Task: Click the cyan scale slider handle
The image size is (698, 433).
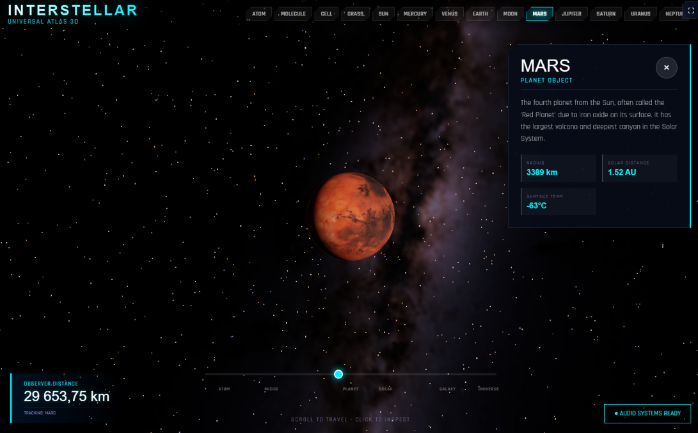Action: pyautogui.click(x=338, y=374)
